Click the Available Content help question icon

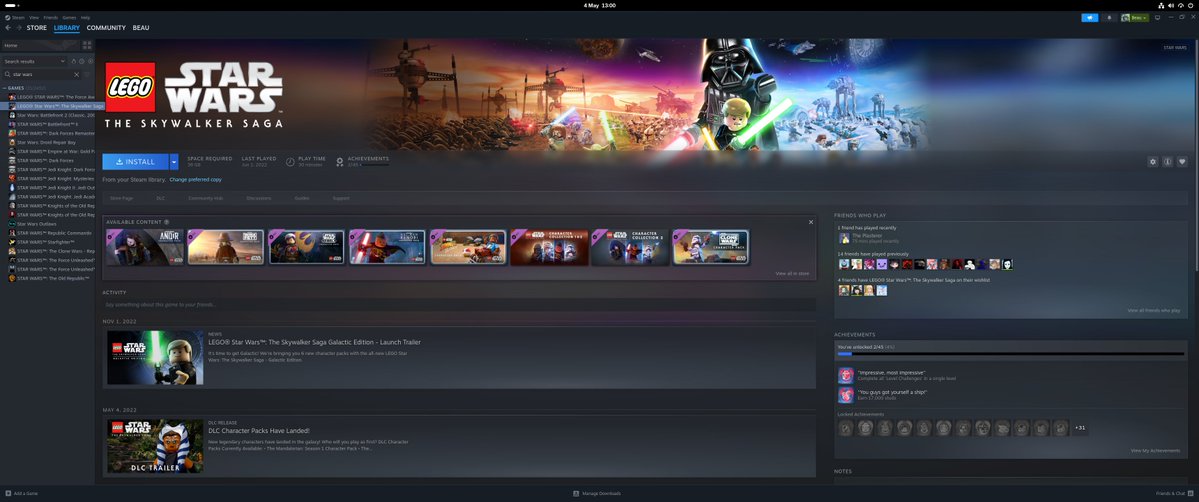pyautogui.click(x=167, y=222)
